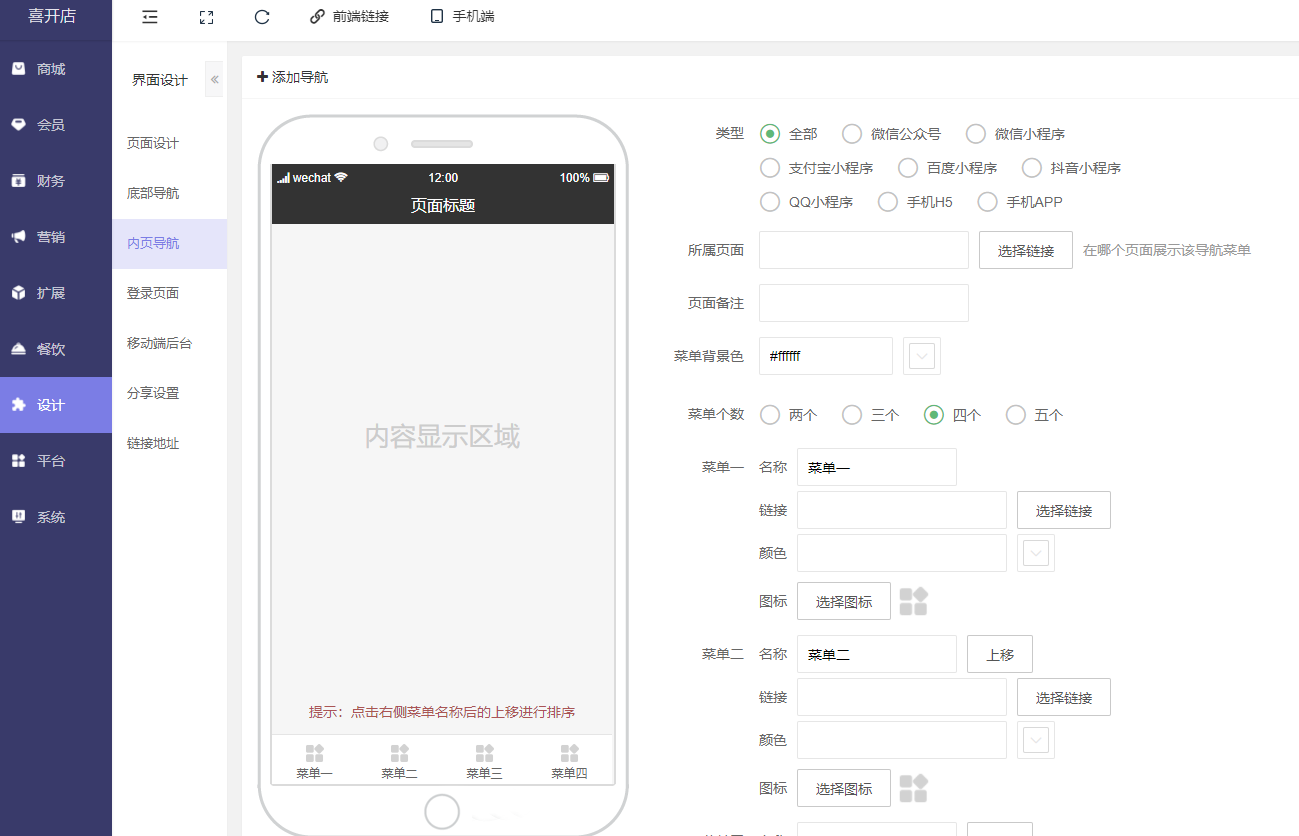
Task: Click the 营销 megaphone icon
Action: tap(18, 237)
